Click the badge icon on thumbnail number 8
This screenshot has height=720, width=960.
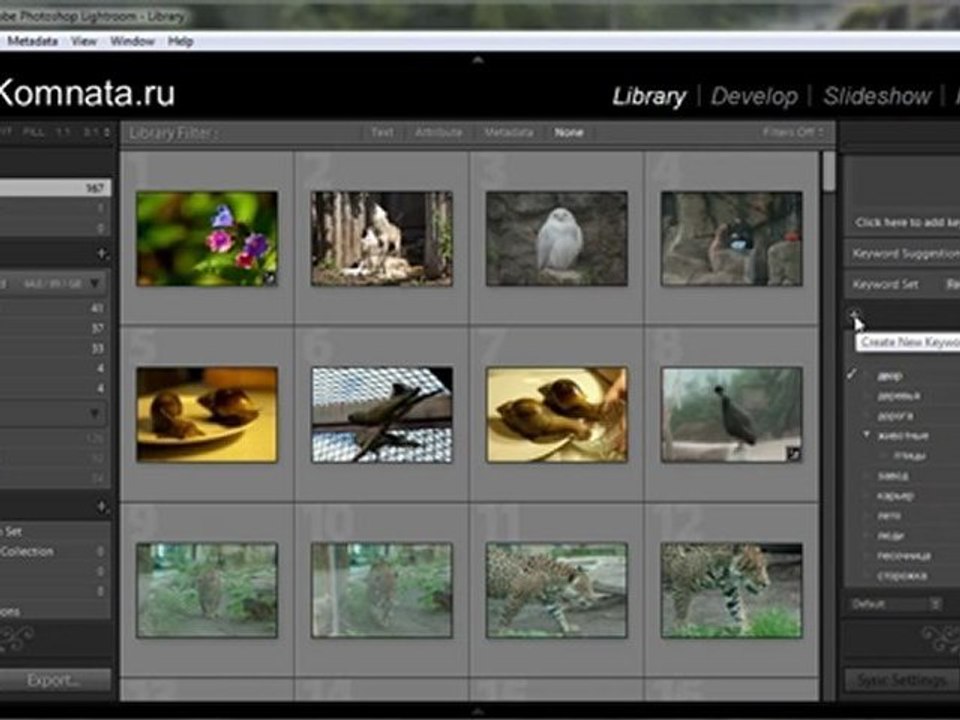793,454
